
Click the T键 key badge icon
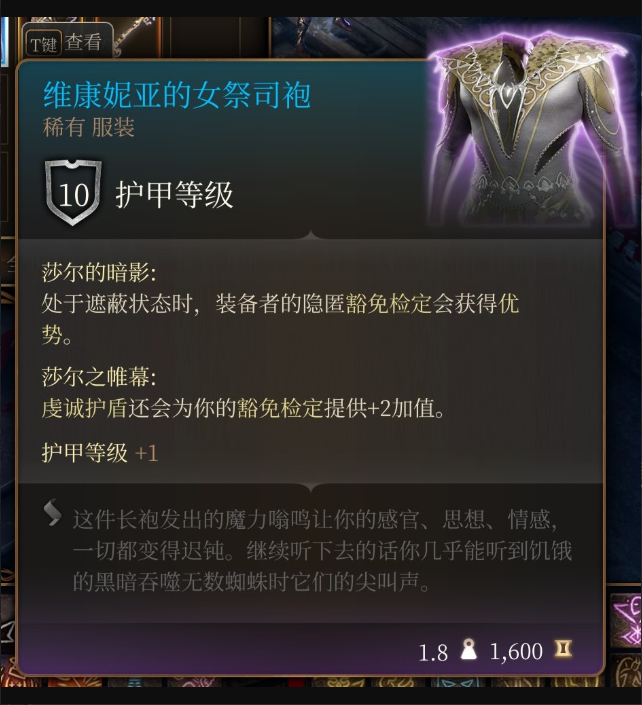coord(43,44)
